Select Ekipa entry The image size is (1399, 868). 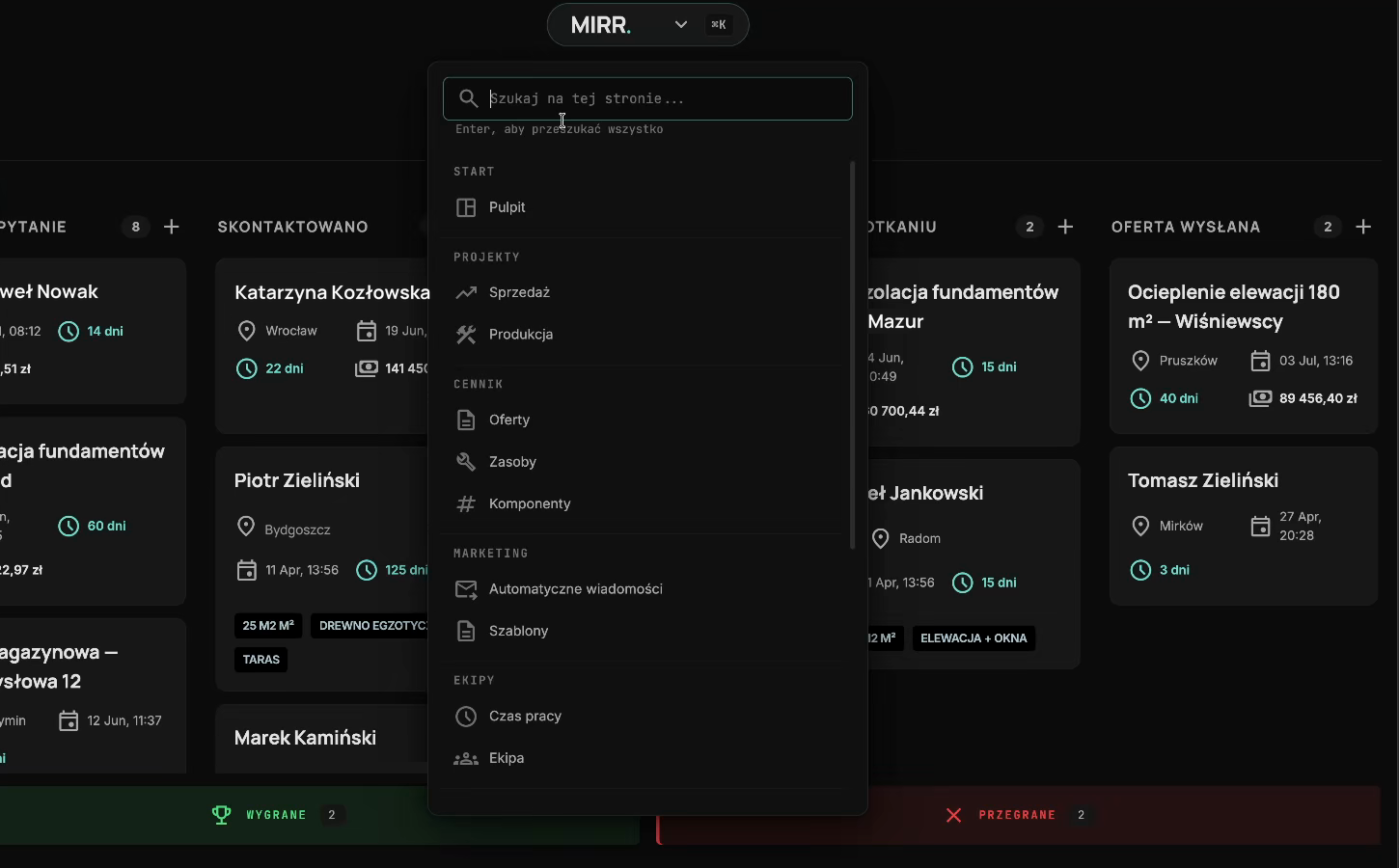(642, 758)
